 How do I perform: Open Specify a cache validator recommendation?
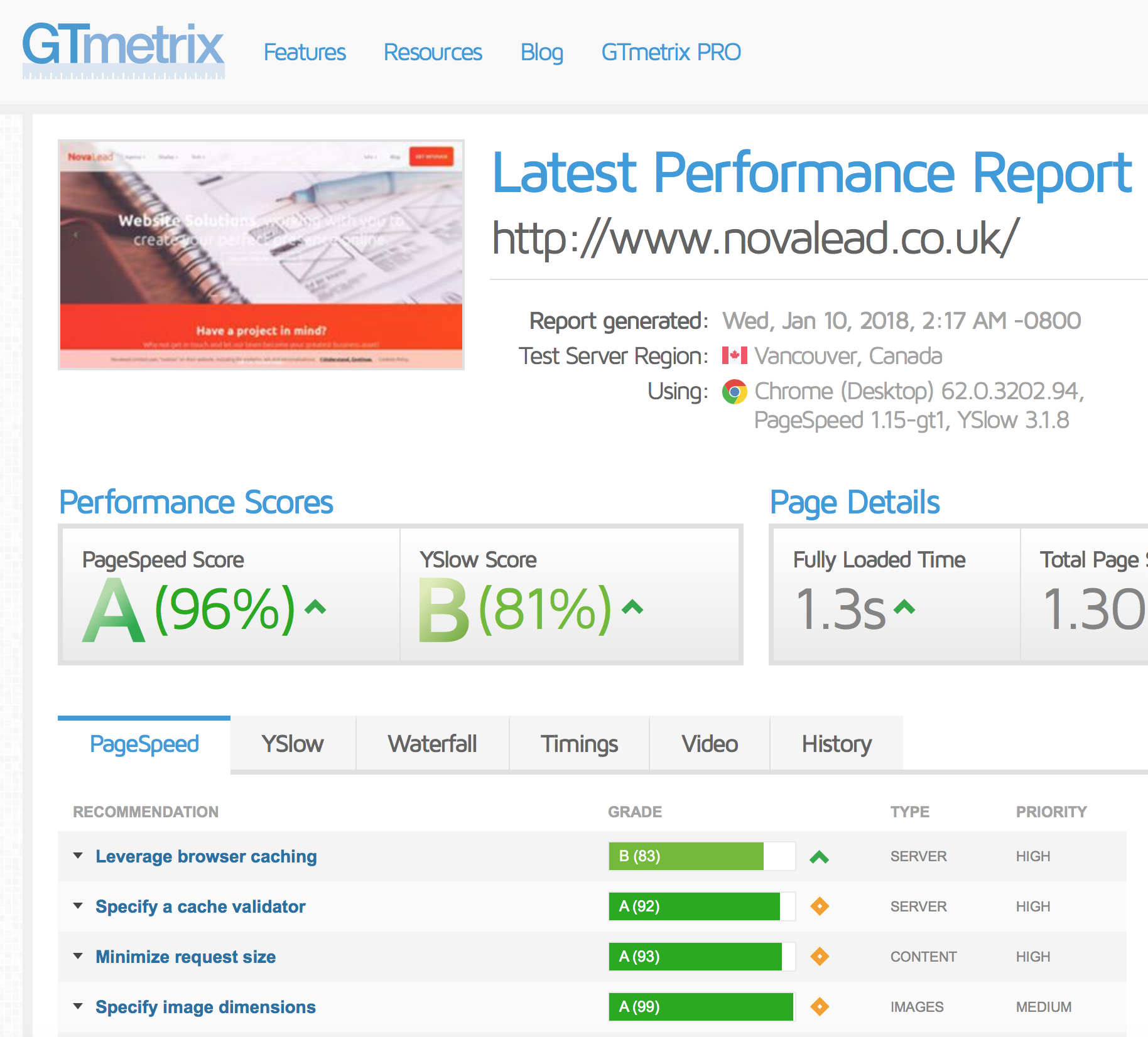[x=200, y=906]
